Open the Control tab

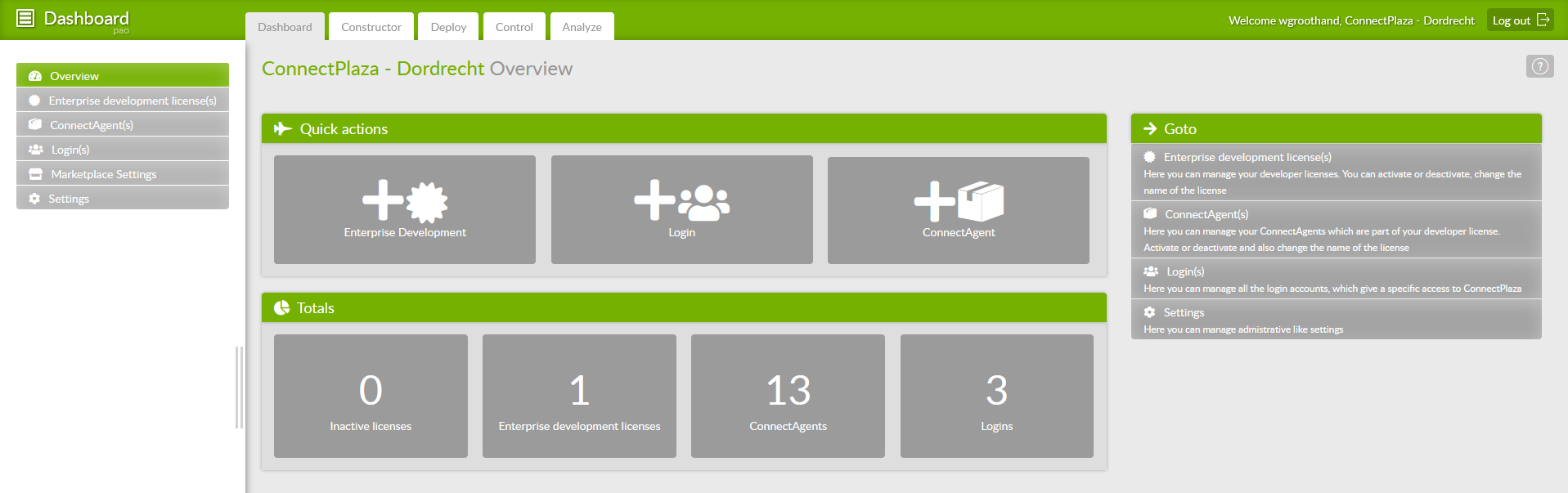(x=514, y=27)
